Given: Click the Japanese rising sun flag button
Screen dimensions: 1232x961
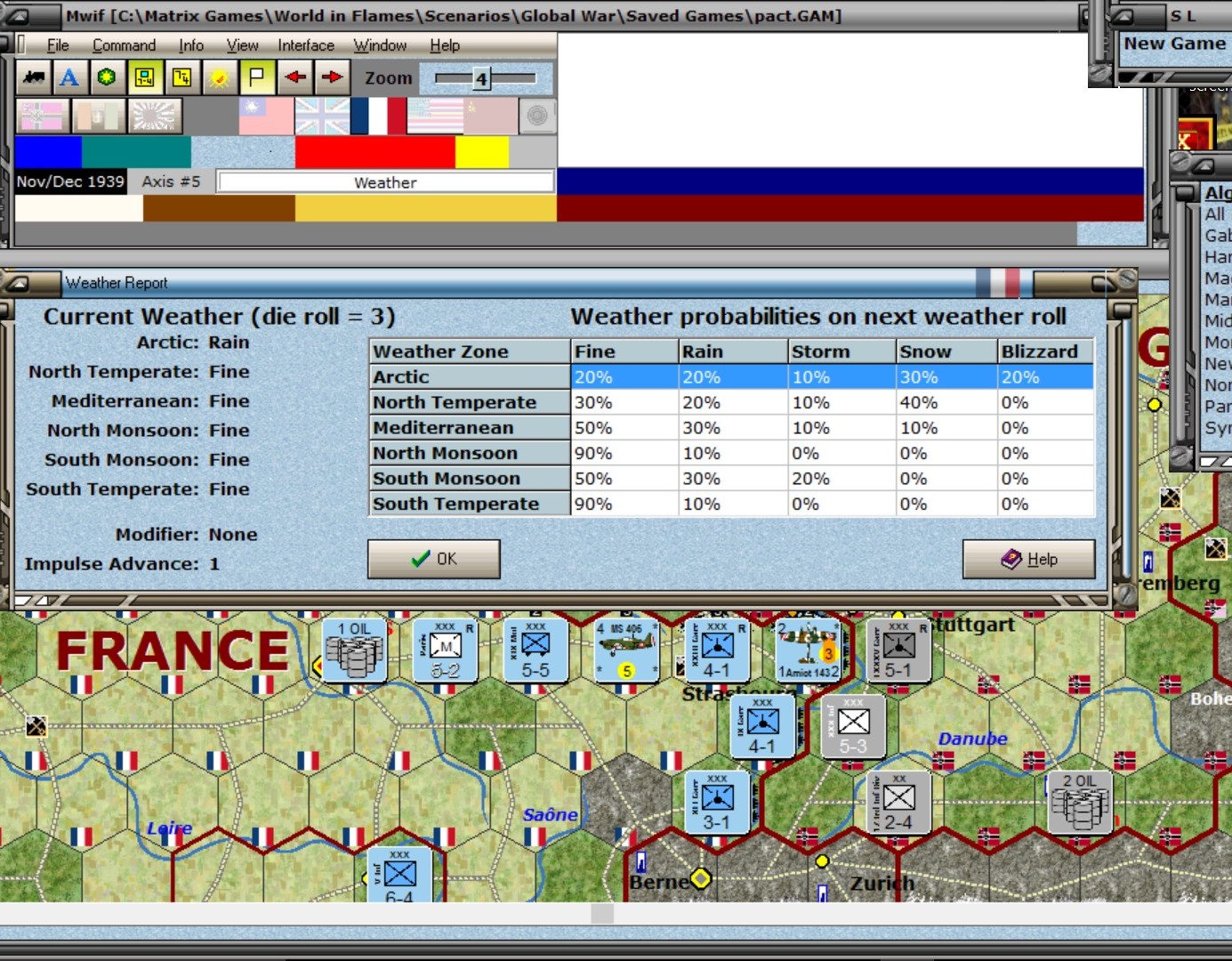Looking at the screenshot, I should point(155,117).
